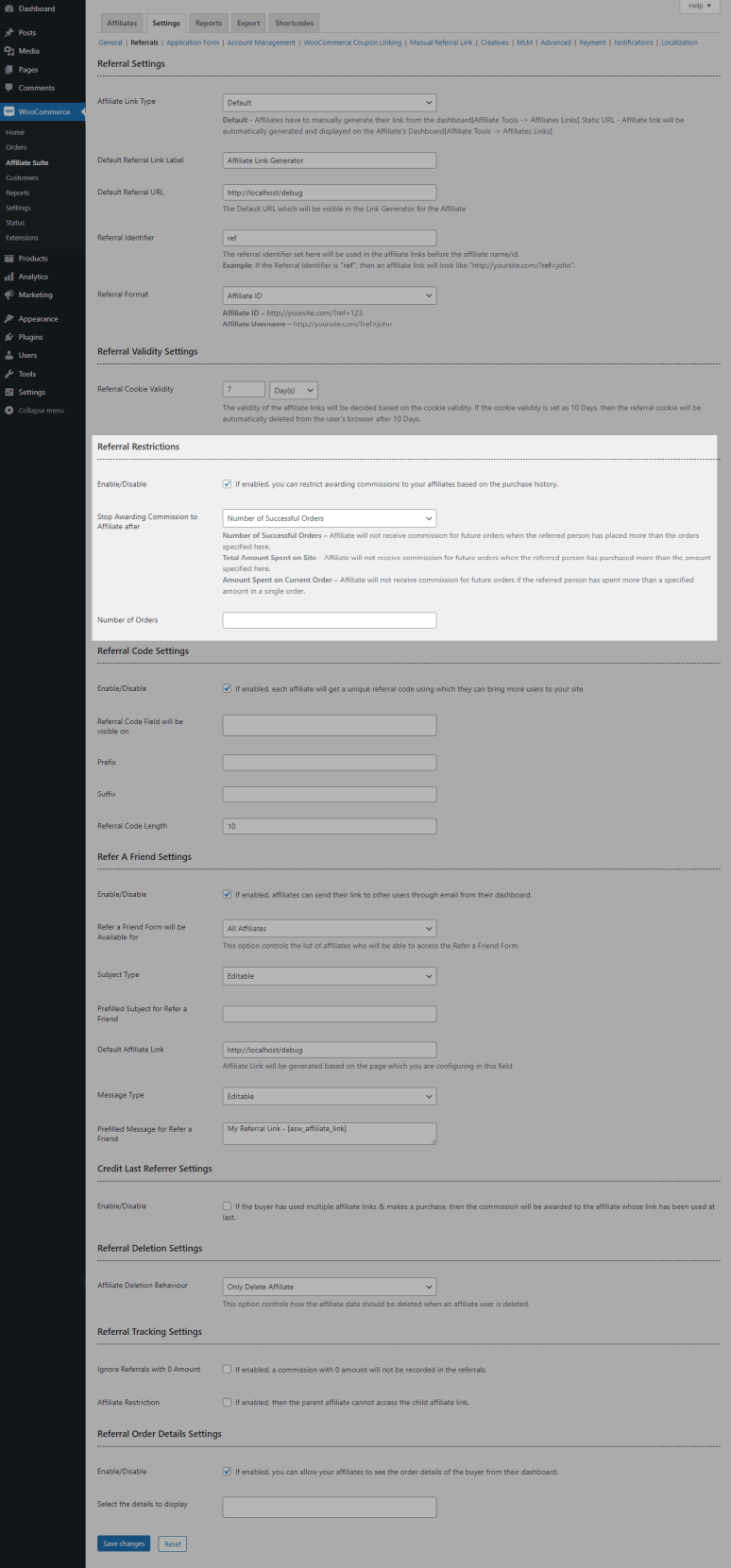Open the cookie validity Day(s) dropdown

[294, 390]
